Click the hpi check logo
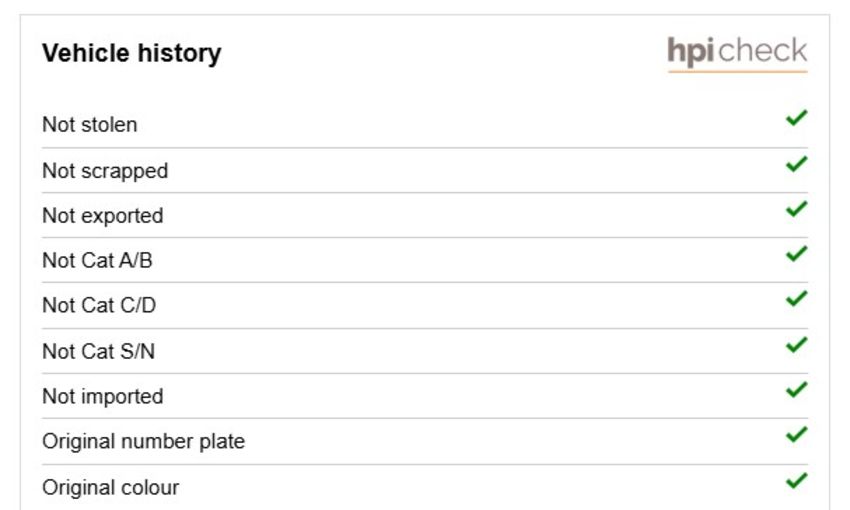850x510 pixels. (737, 53)
